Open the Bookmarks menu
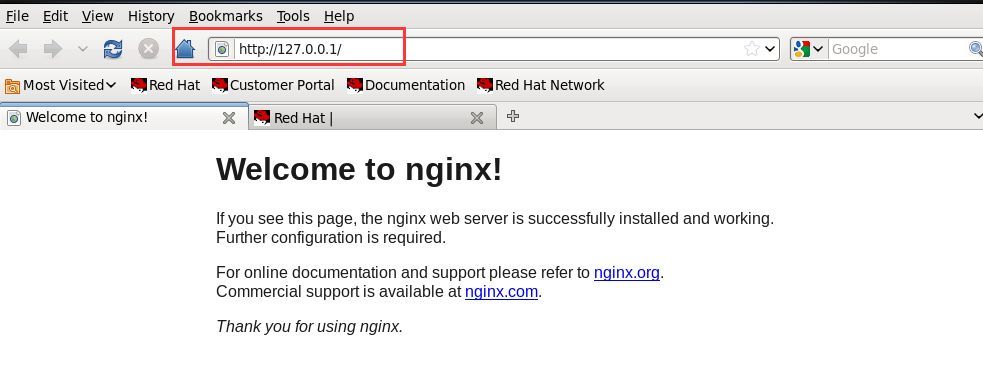 point(226,16)
